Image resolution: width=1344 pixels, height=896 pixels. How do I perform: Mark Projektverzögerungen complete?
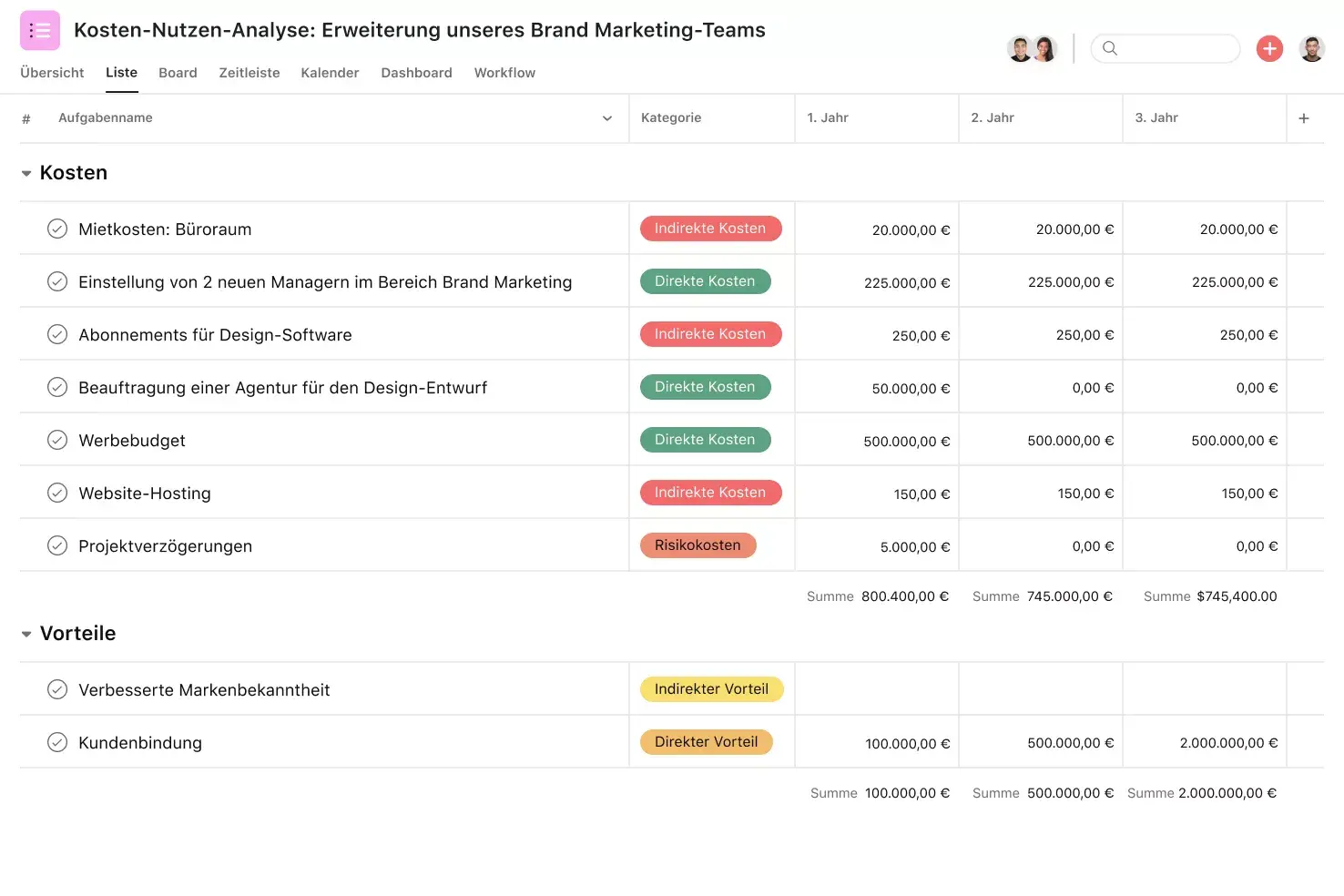click(x=57, y=545)
